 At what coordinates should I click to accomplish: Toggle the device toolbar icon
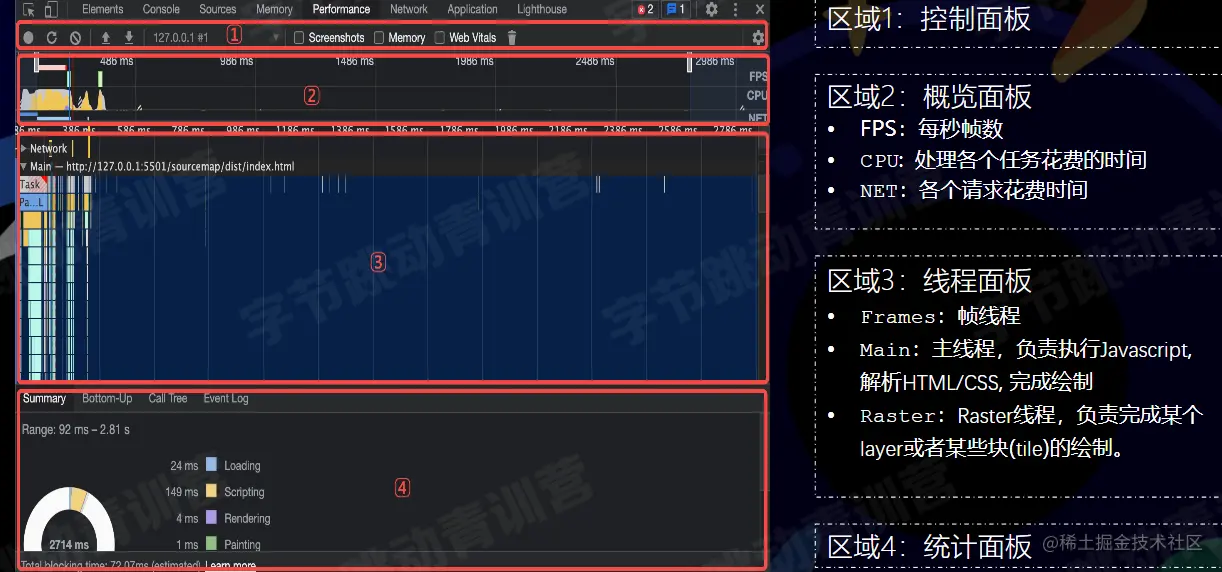[x=51, y=10]
